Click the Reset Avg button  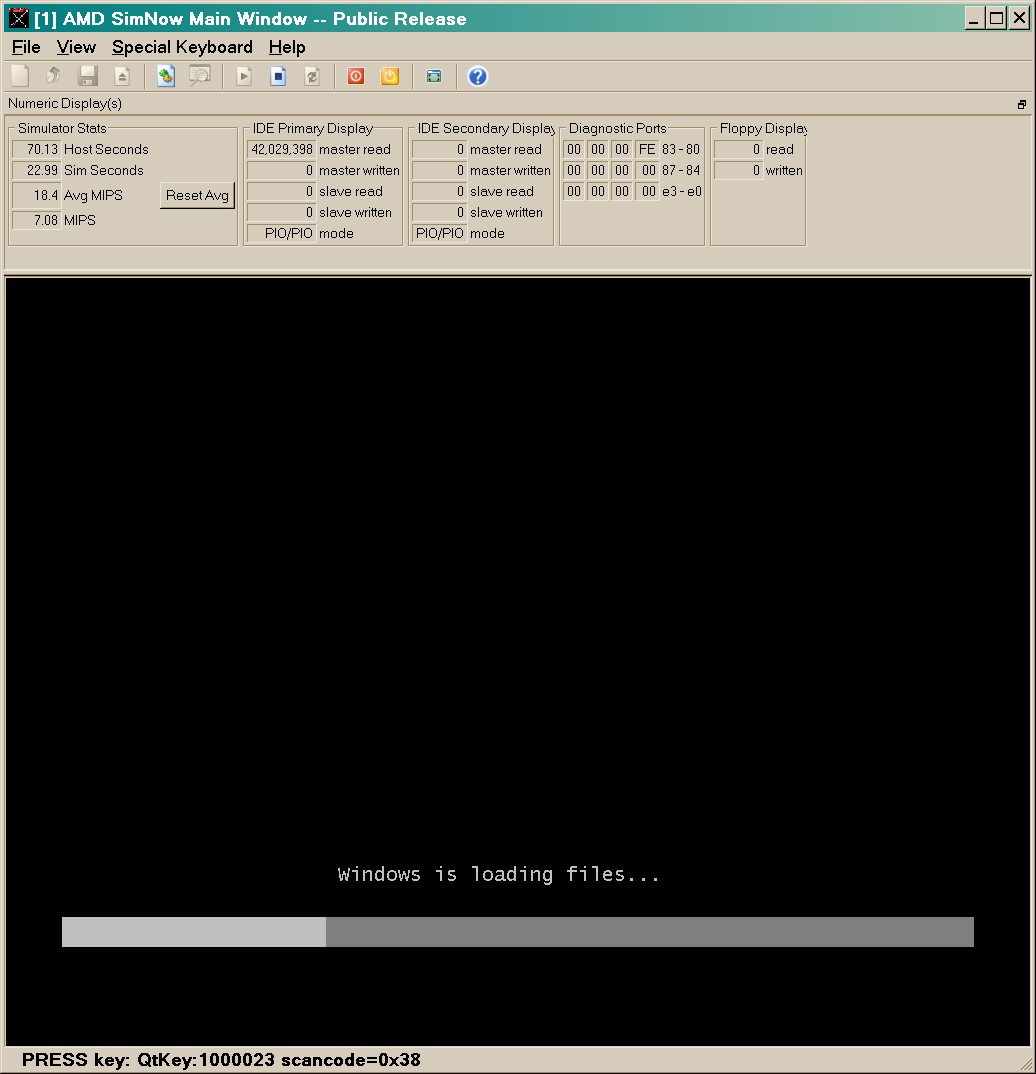(197, 195)
